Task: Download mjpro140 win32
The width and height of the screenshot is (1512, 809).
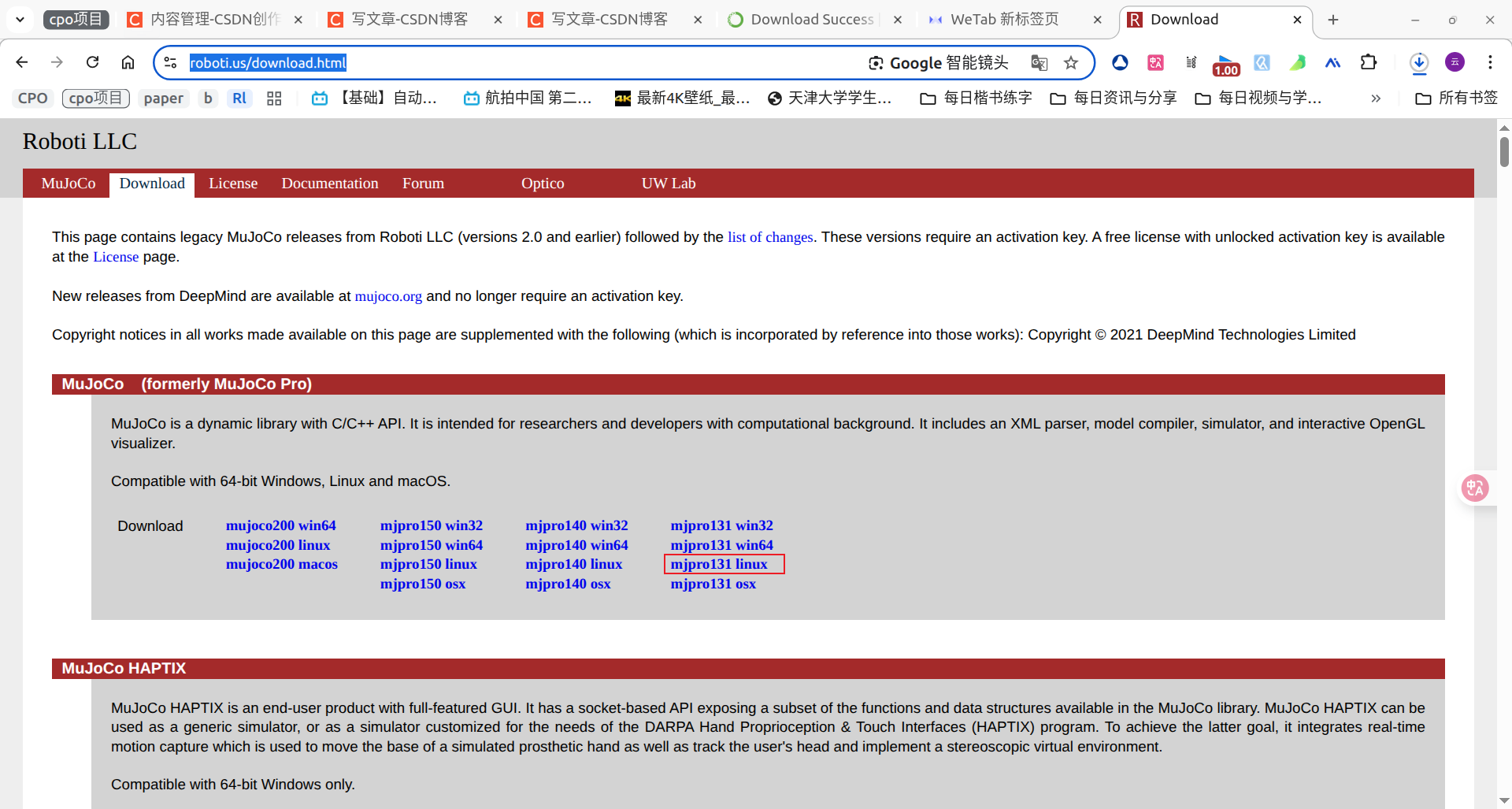Action: 576,525
